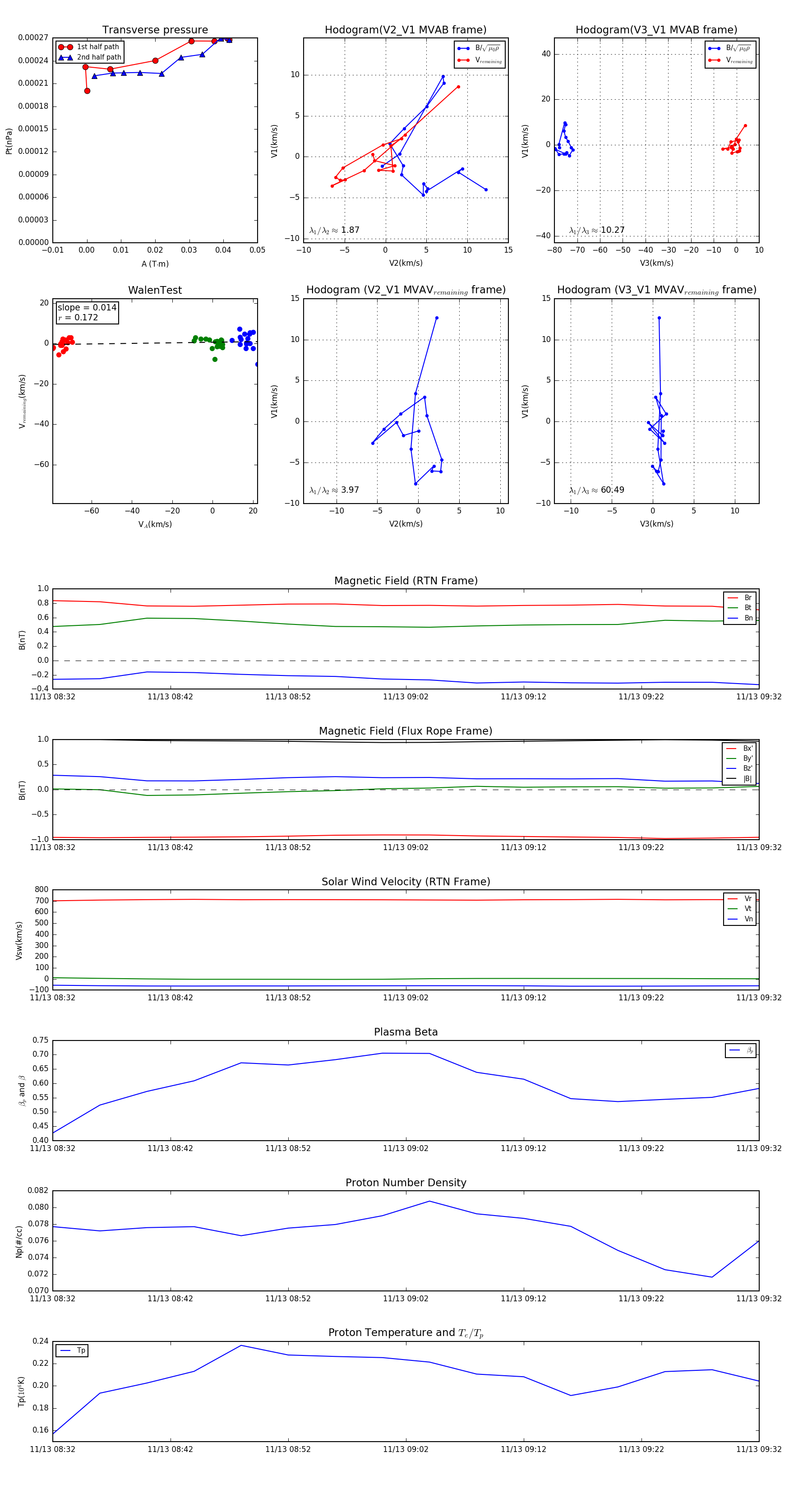This screenshot has height=1489, width=812.
Task: Click the 'Np(#/cc)' y-axis label
Action: point(19,1241)
